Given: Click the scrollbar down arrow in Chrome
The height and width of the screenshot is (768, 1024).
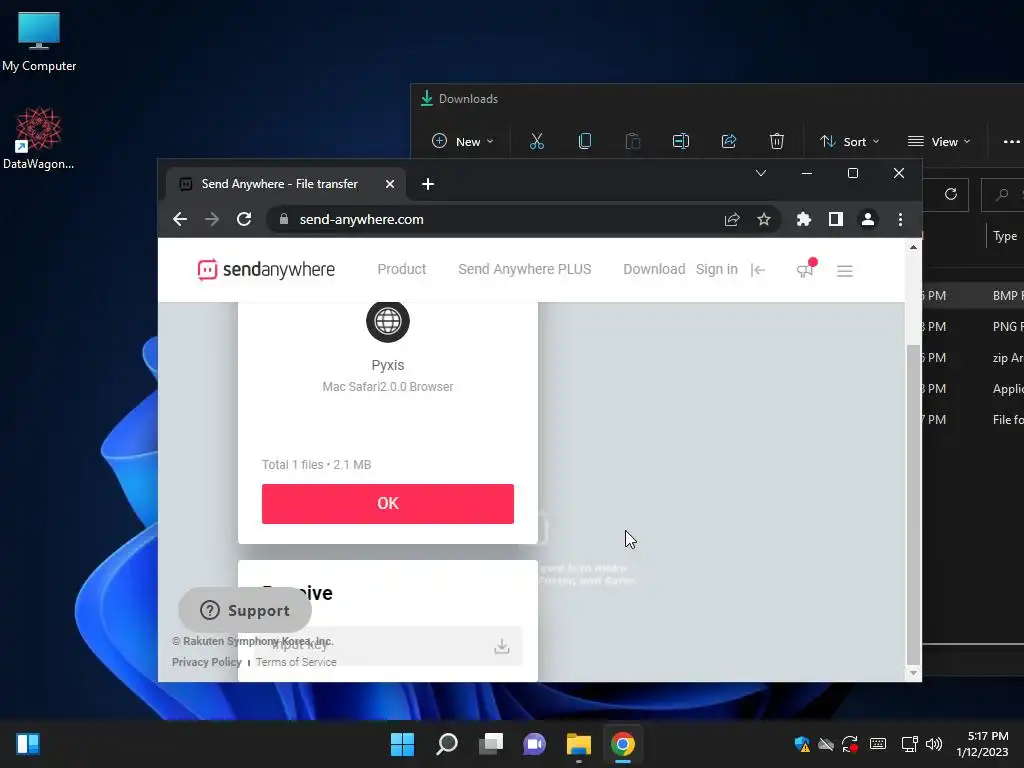Looking at the screenshot, I should tap(913, 673).
